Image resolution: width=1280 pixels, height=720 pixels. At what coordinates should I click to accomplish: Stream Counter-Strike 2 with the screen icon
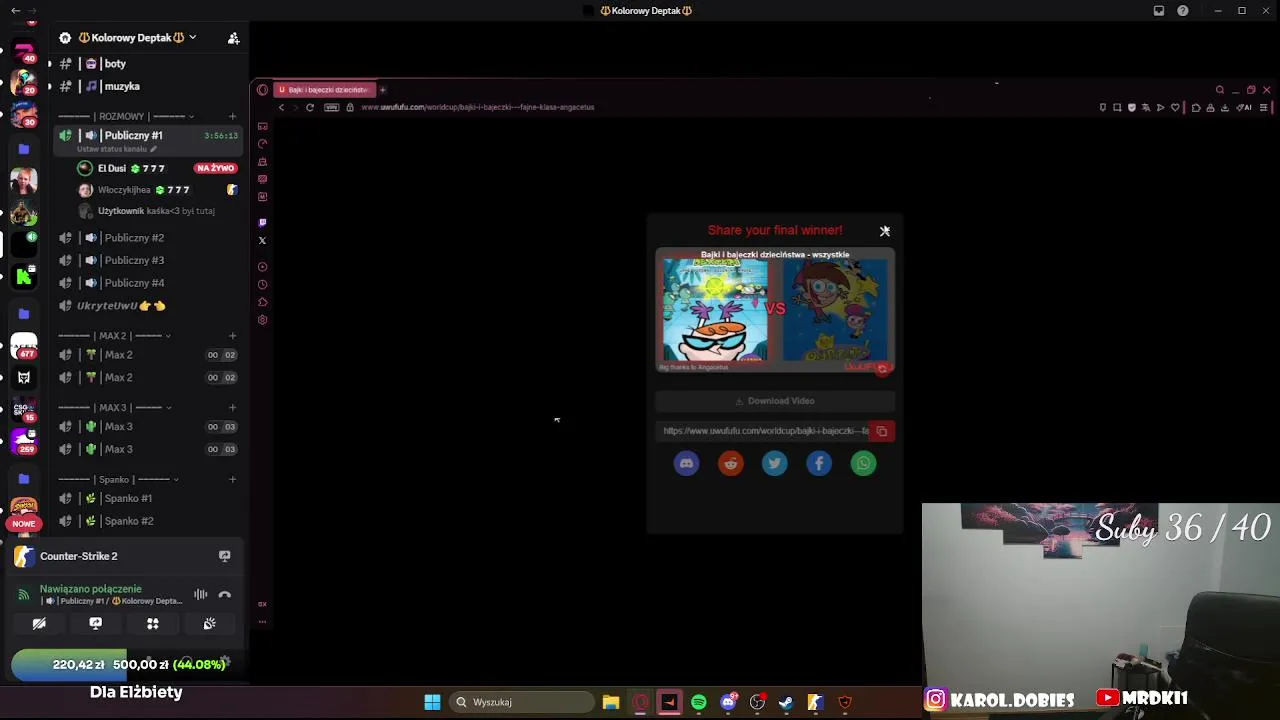point(225,556)
